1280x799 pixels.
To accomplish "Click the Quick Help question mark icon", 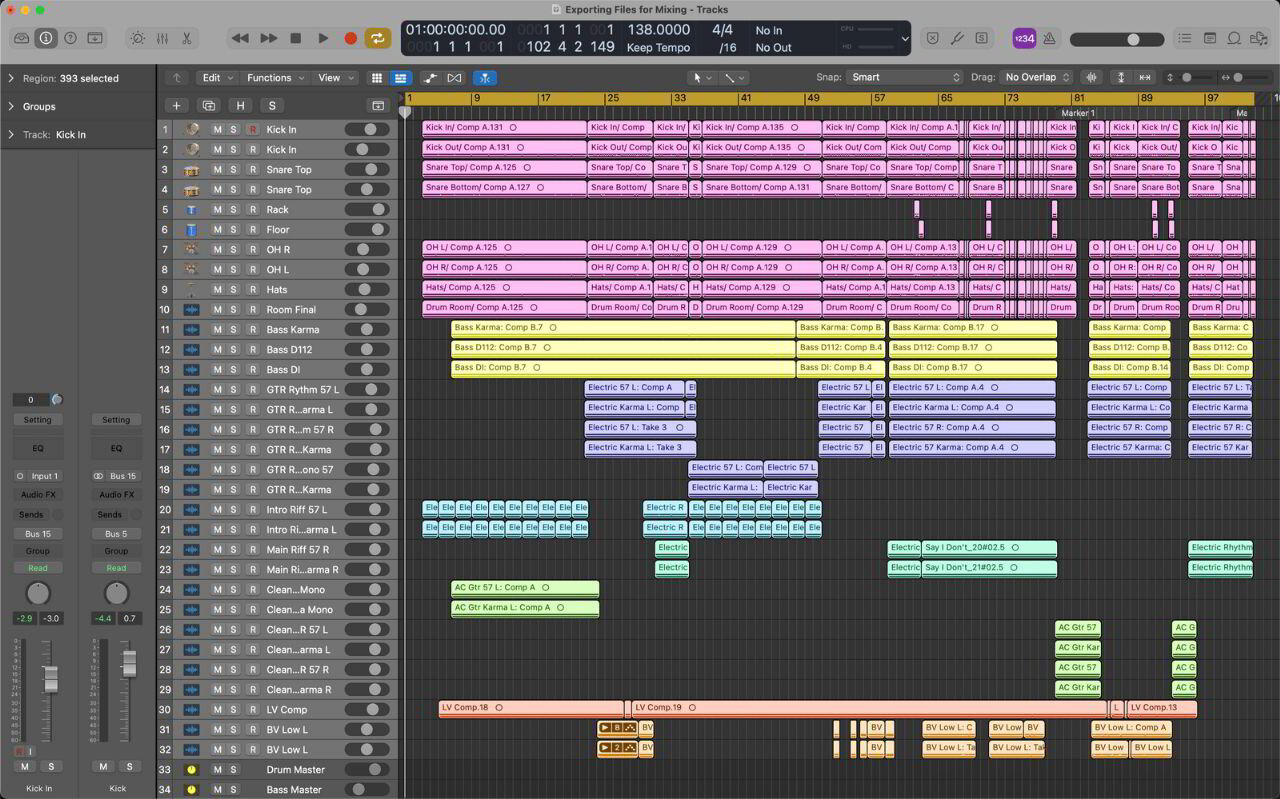I will click(70, 38).
